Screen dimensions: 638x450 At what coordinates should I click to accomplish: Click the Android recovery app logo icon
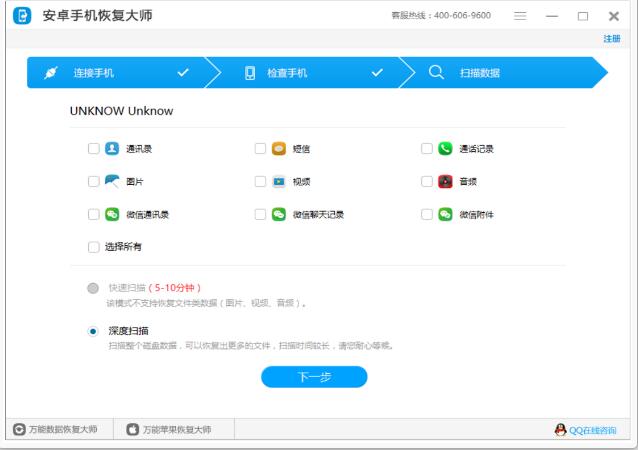(x=22, y=16)
